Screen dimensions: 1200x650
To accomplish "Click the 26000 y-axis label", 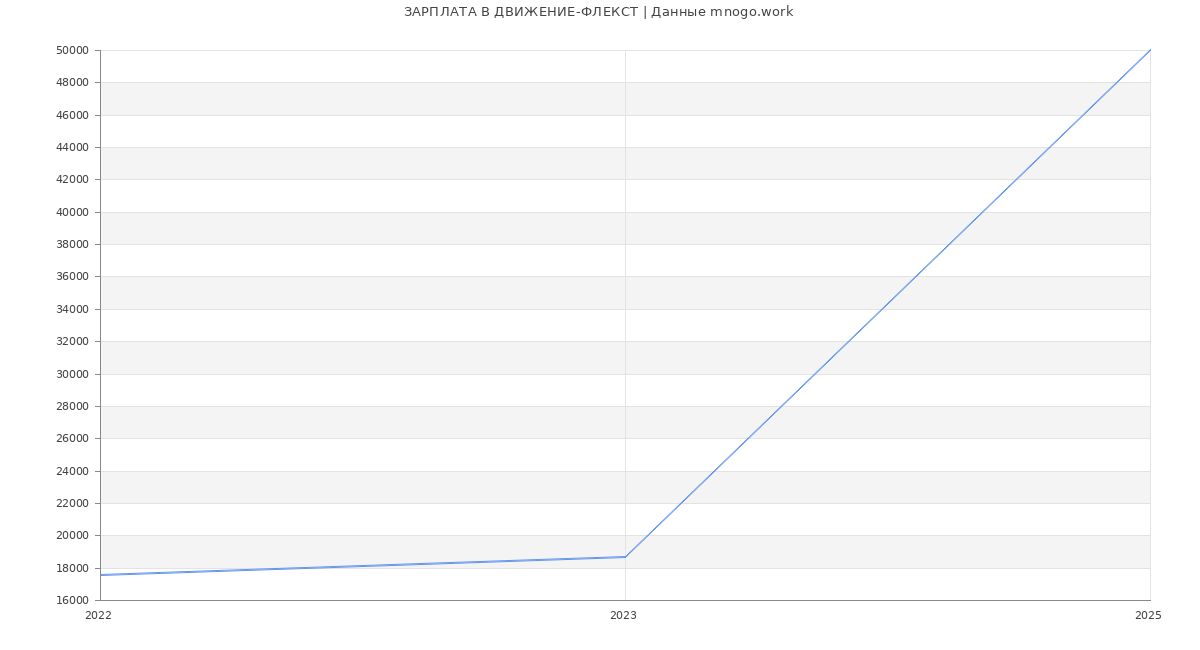I will click(73, 438).
